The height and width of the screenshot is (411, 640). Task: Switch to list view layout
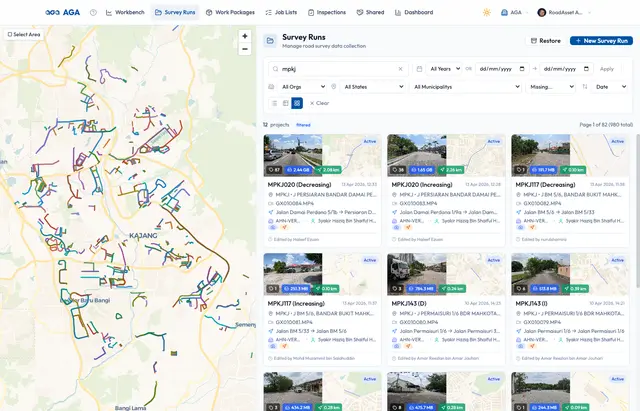pos(274,103)
